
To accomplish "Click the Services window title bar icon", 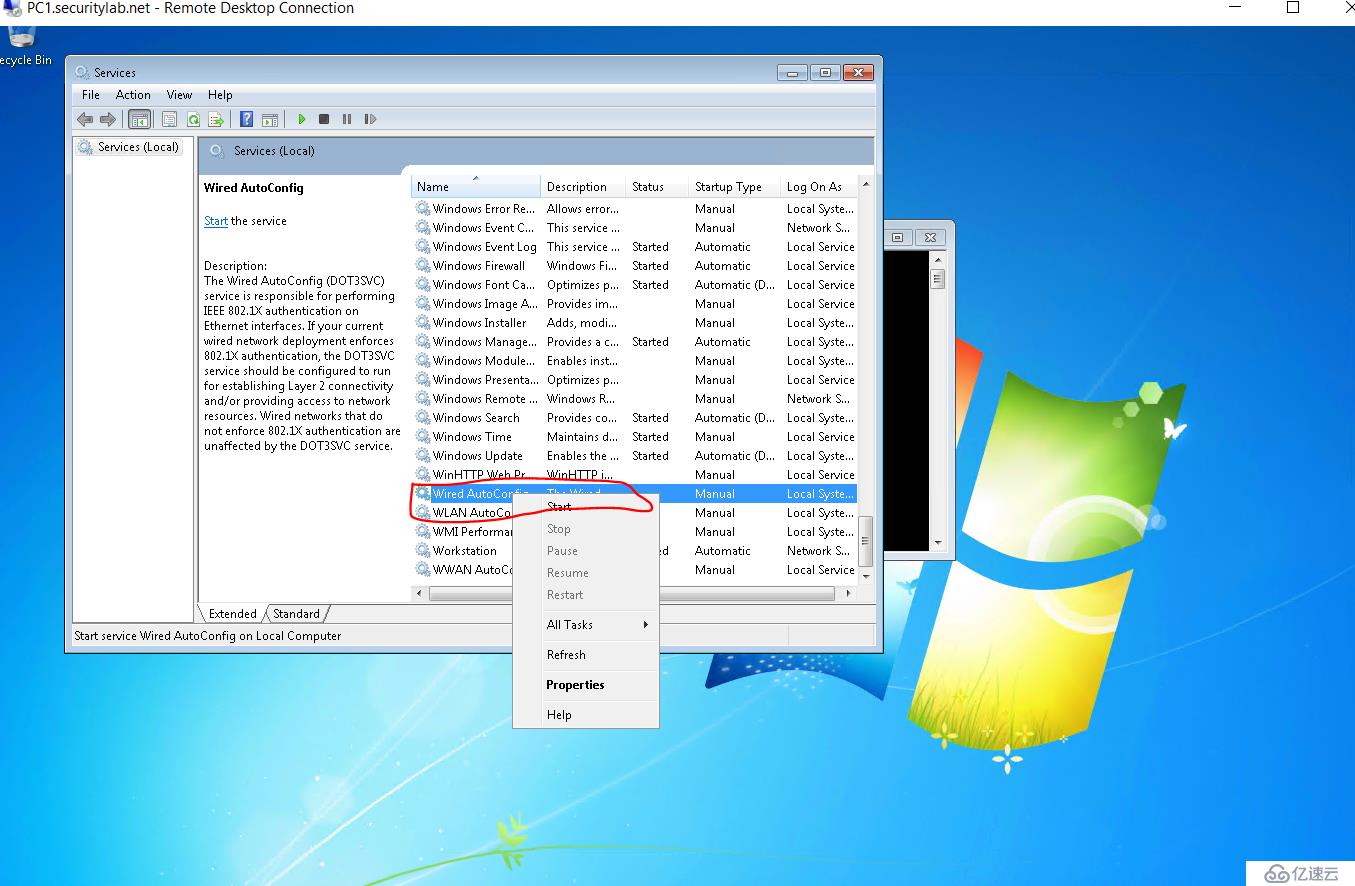I will click(x=82, y=72).
